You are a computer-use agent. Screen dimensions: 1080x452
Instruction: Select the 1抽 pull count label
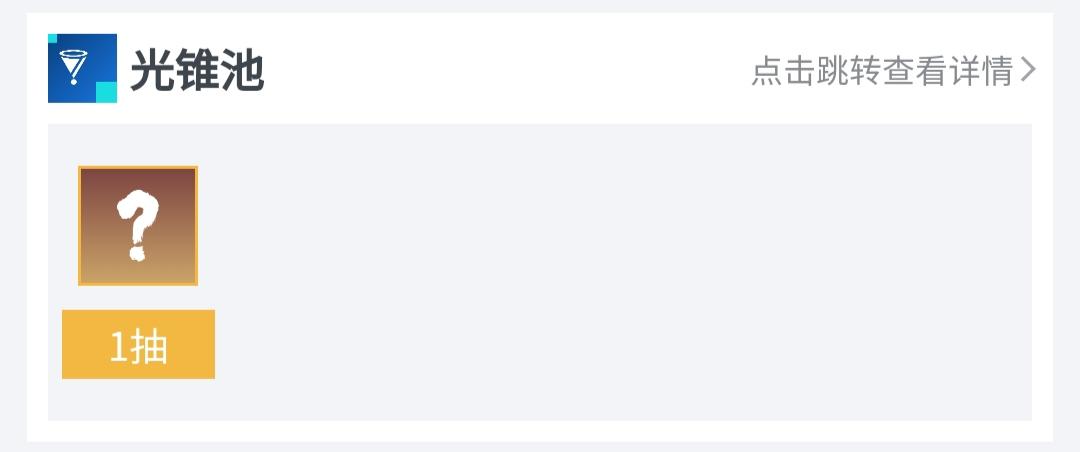click(x=138, y=346)
